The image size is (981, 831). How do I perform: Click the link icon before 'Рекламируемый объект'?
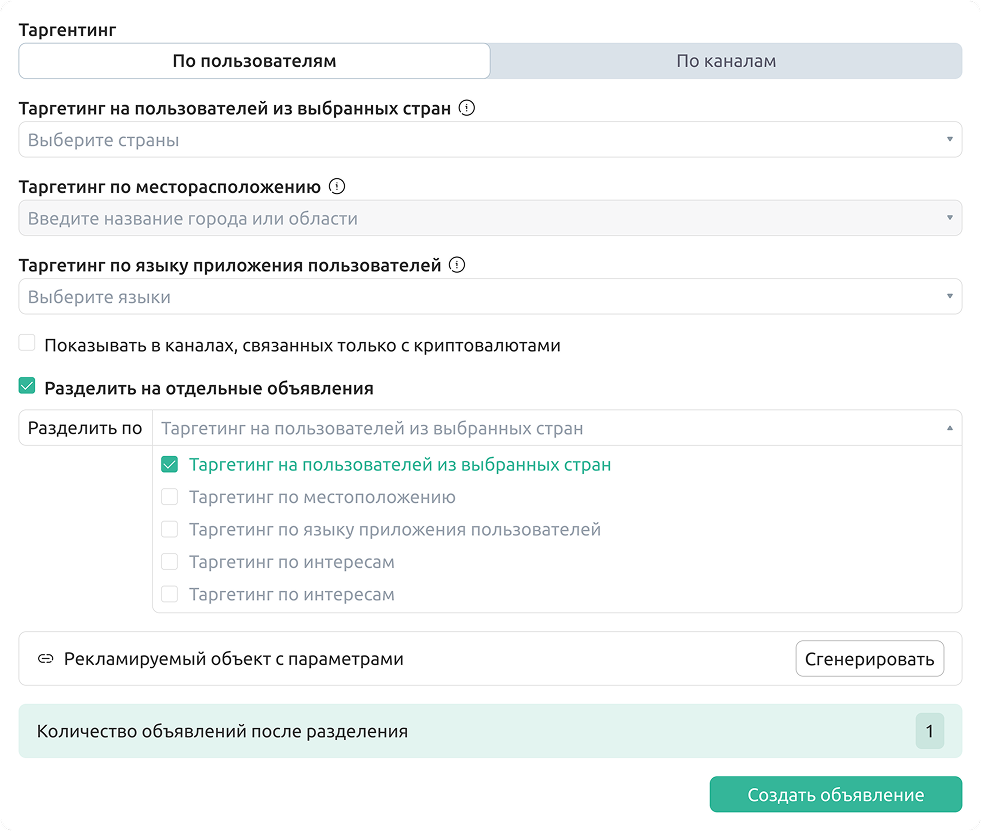click(45, 659)
